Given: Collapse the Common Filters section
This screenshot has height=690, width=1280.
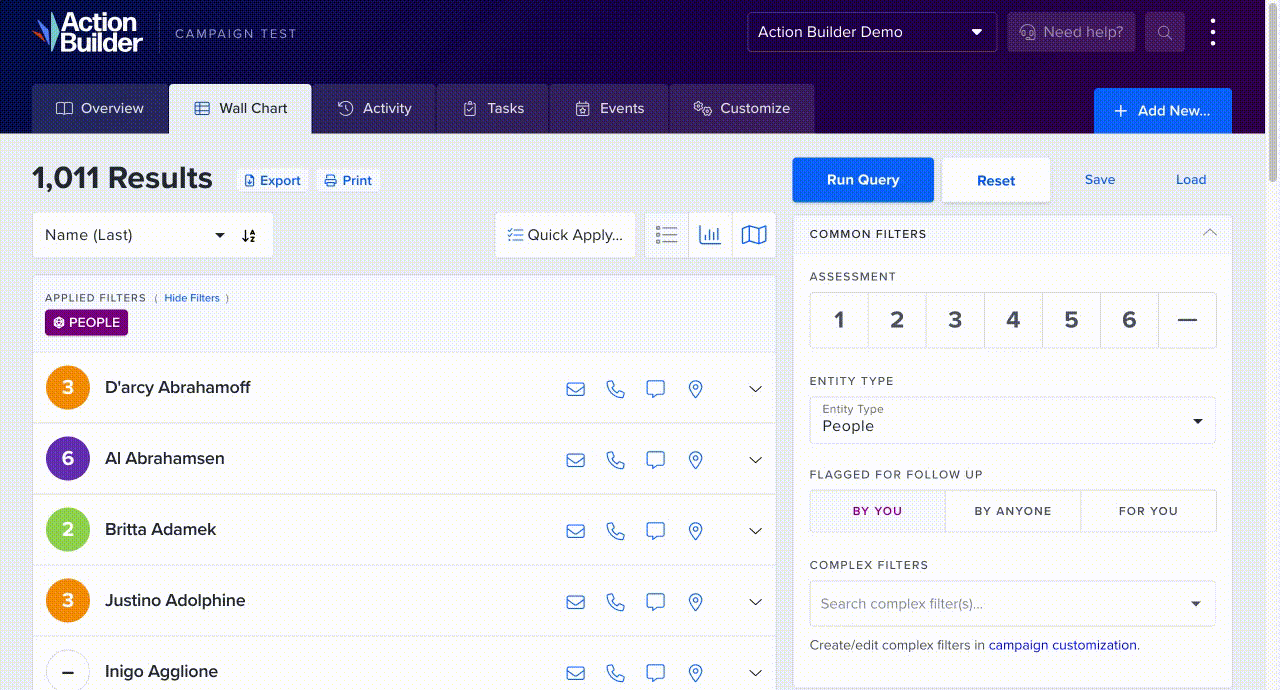Looking at the screenshot, I should (x=1210, y=233).
